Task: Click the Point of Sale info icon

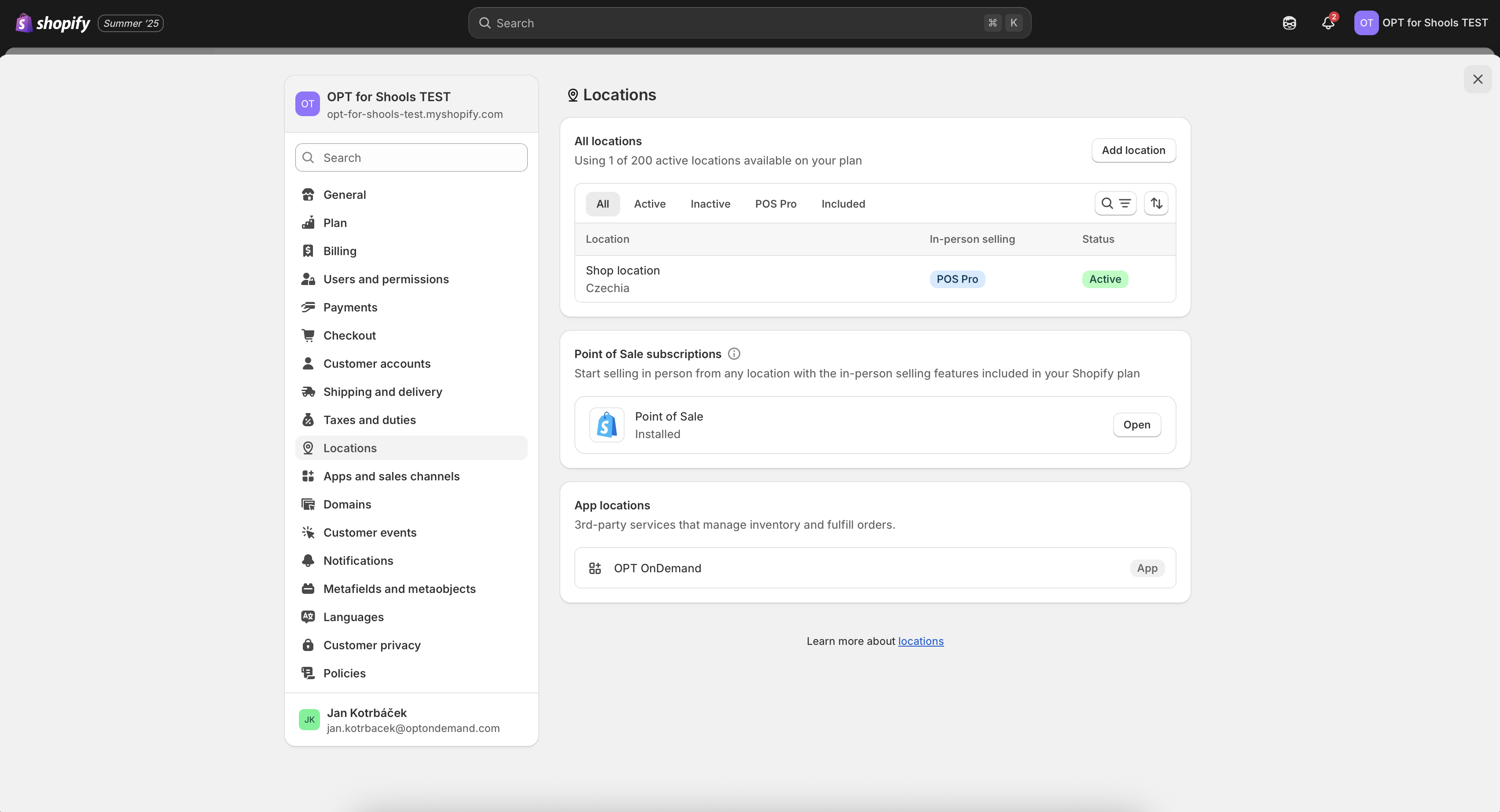Action: click(x=734, y=353)
